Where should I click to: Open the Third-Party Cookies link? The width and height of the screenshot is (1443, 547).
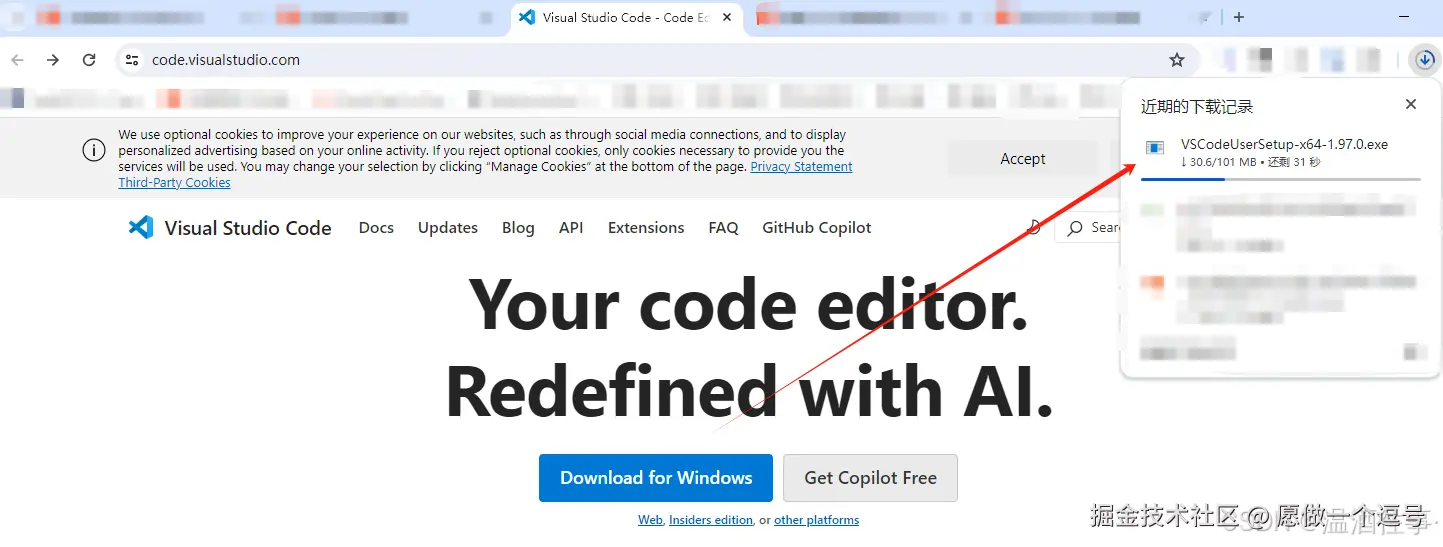tap(174, 183)
